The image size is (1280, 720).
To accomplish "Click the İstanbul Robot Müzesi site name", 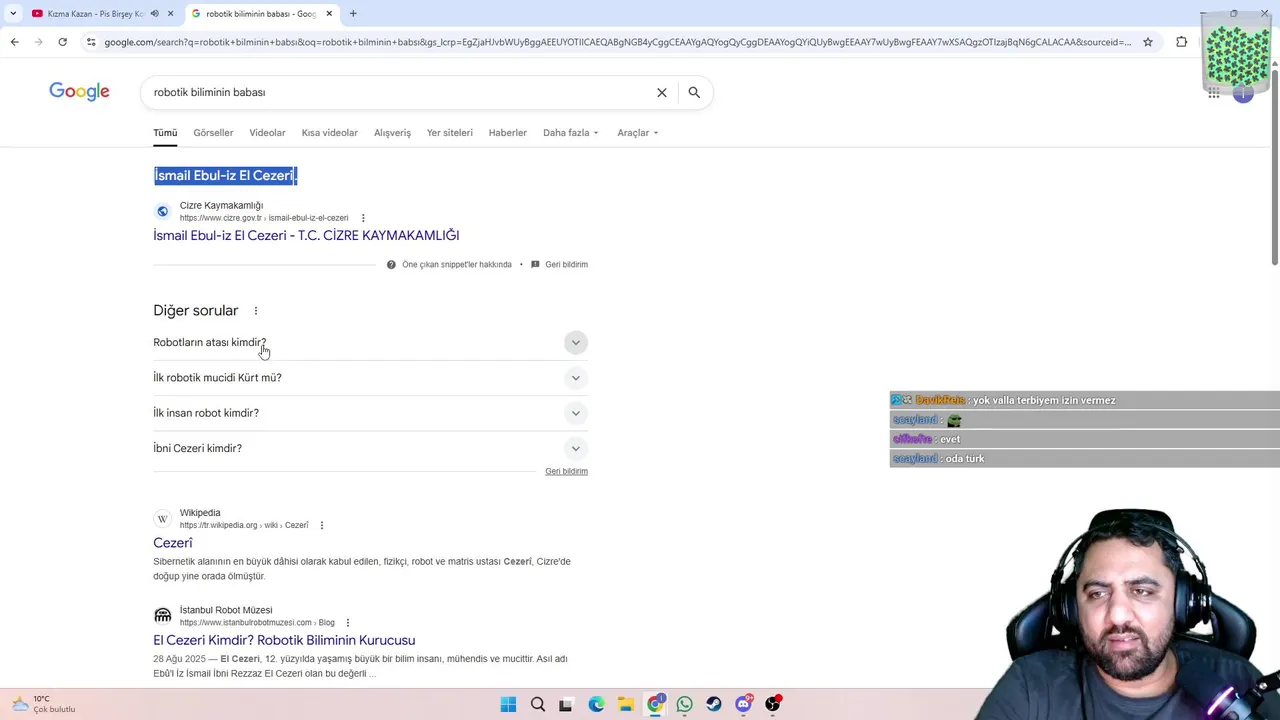I will (226, 610).
